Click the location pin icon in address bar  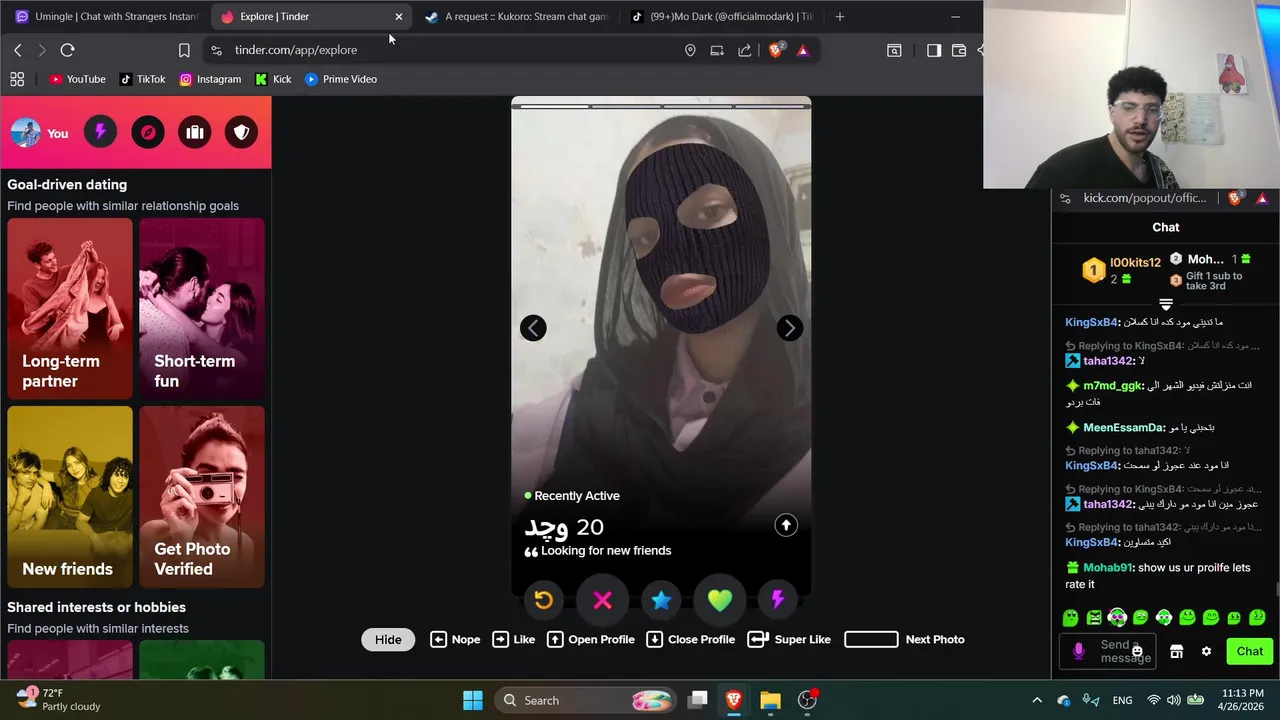tap(690, 50)
